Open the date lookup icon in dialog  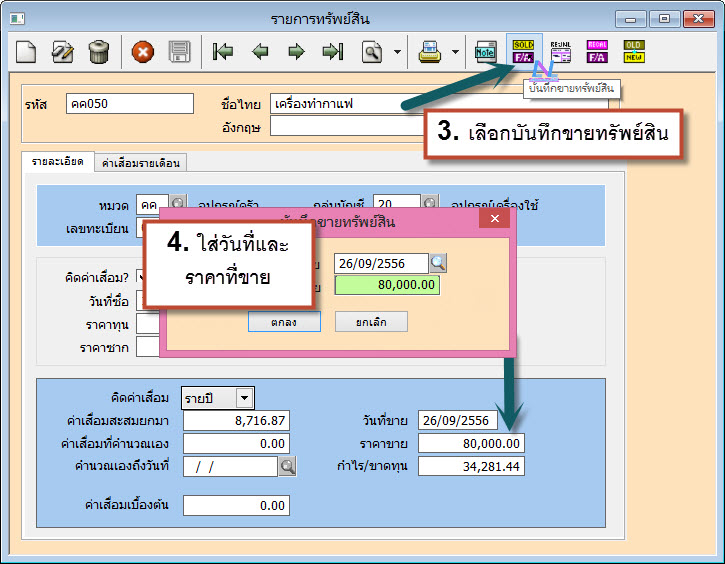[438, 263]
